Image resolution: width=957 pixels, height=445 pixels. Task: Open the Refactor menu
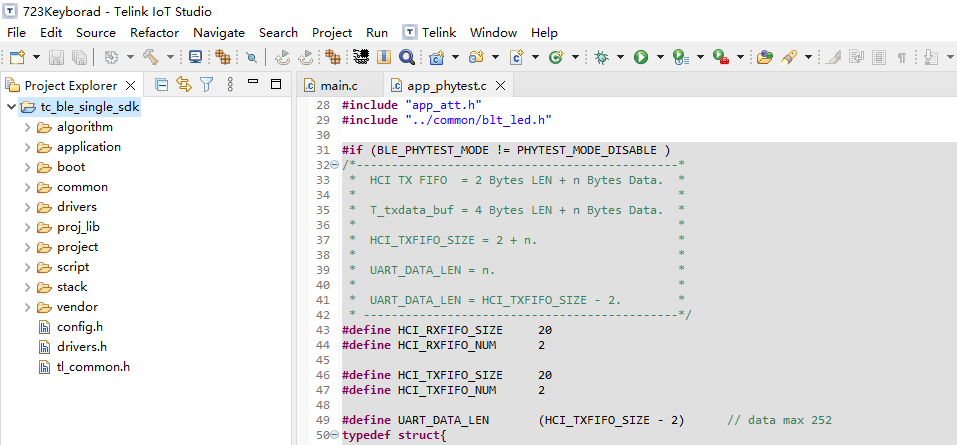pyautogui.click(x=154, y=32)
